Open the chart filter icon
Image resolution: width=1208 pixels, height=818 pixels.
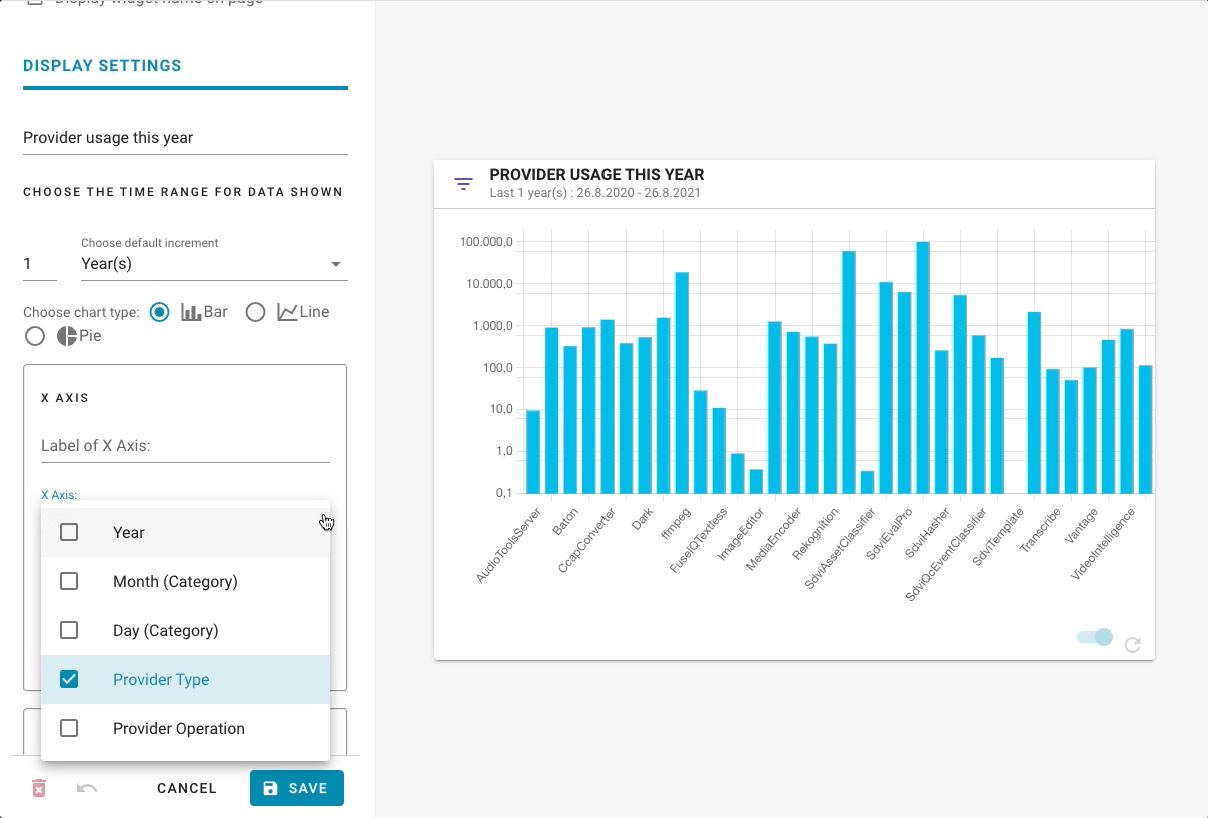[x=463, y=184]
